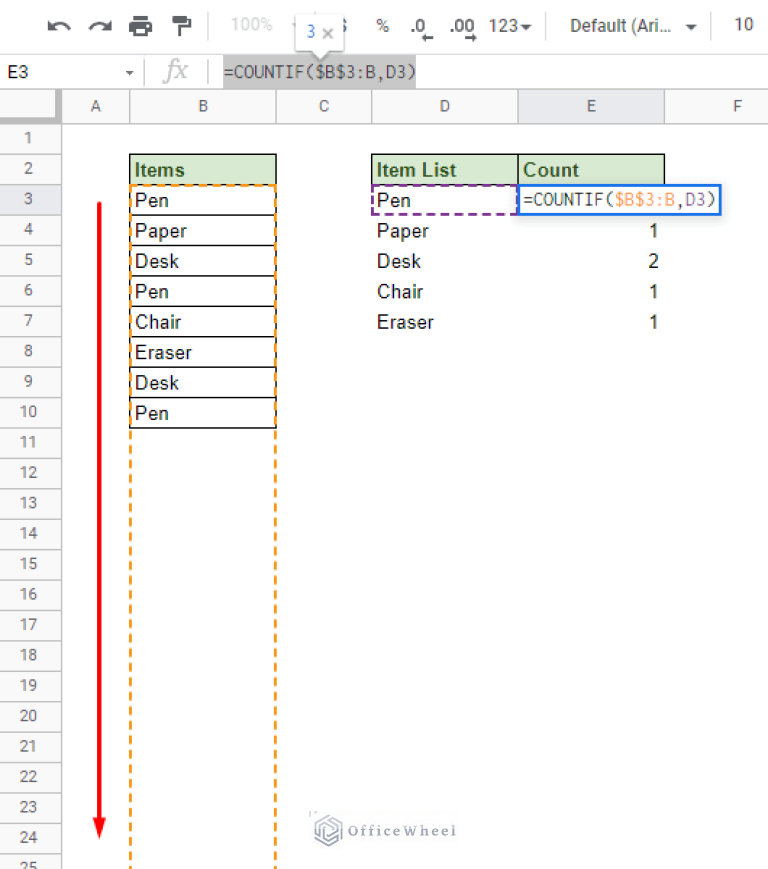Screen dimensions: 768x869
Task: Click the font size field showing 10
Action: tap(743, 25)
